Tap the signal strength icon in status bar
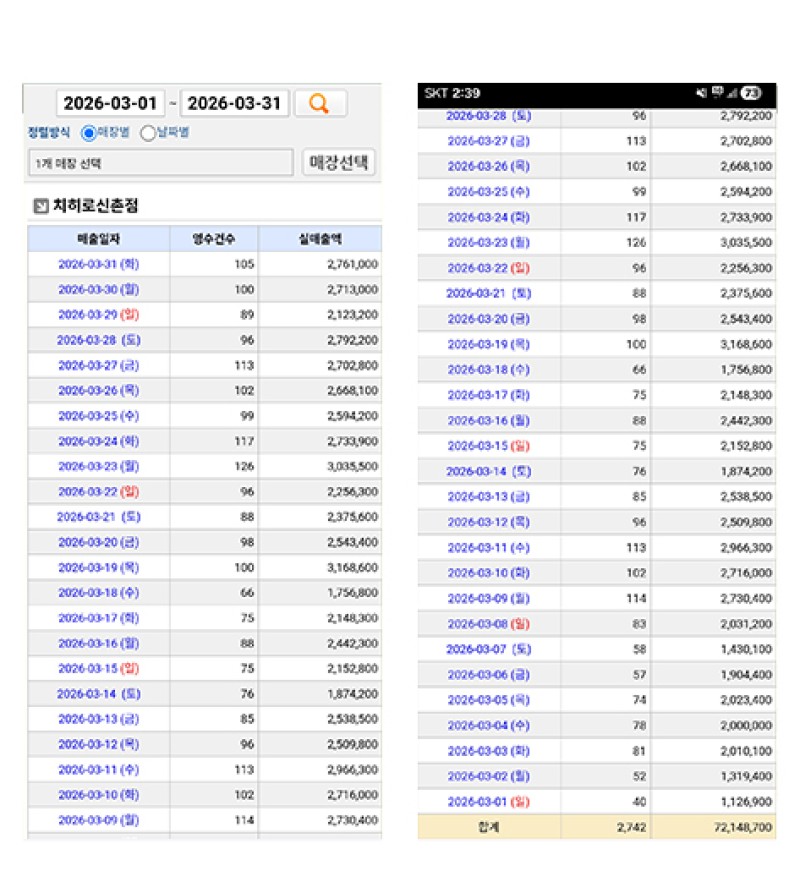The height and width of the screenshot is (893, 800). coord(732,93)
